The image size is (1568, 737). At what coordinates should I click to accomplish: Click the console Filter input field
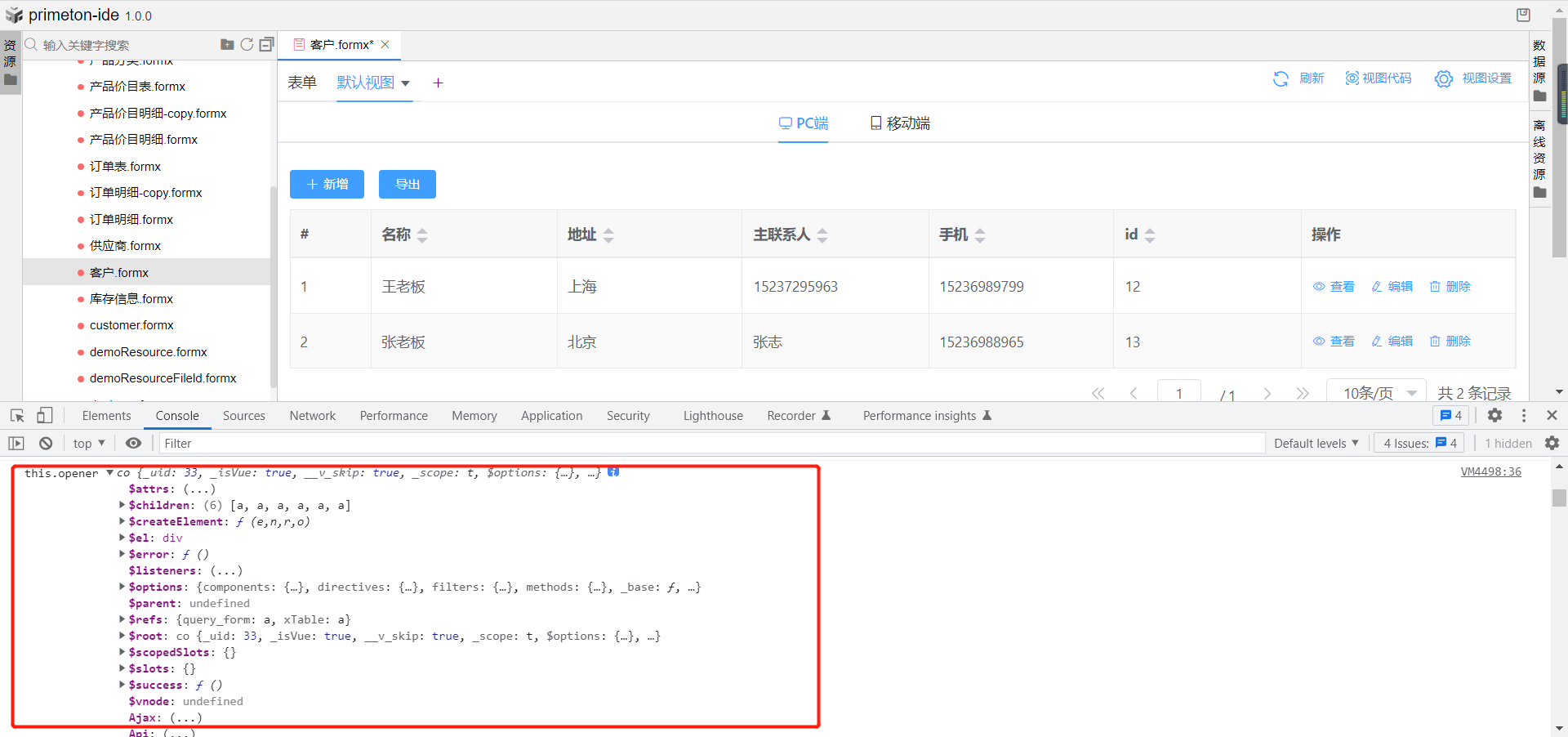[x=710, y=443]
